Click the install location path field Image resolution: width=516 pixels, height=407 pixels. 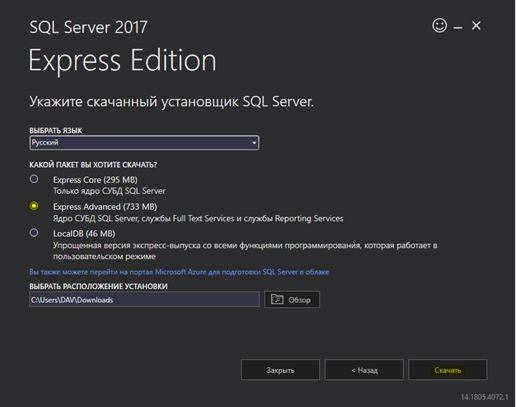point(144,299)
